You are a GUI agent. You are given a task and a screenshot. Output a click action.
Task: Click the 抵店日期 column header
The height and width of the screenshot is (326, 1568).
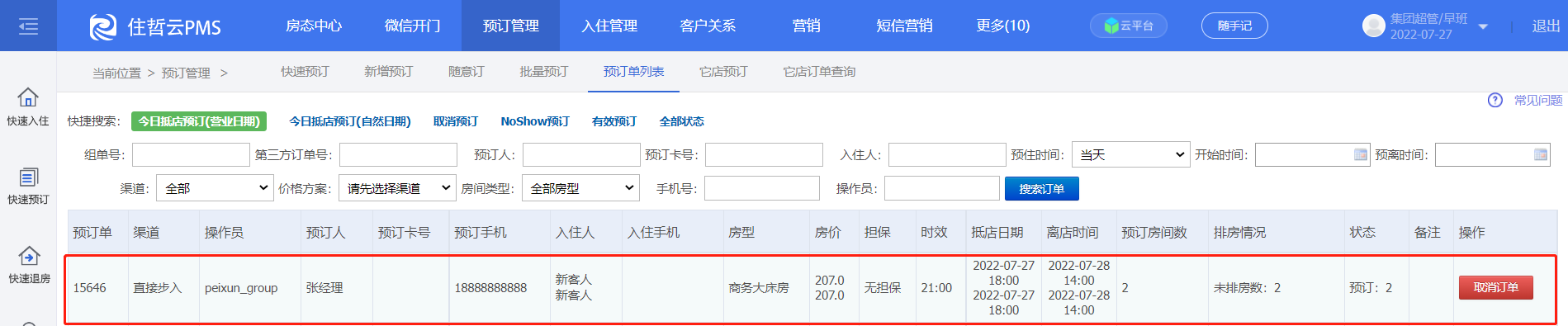(x=997, y=233)
